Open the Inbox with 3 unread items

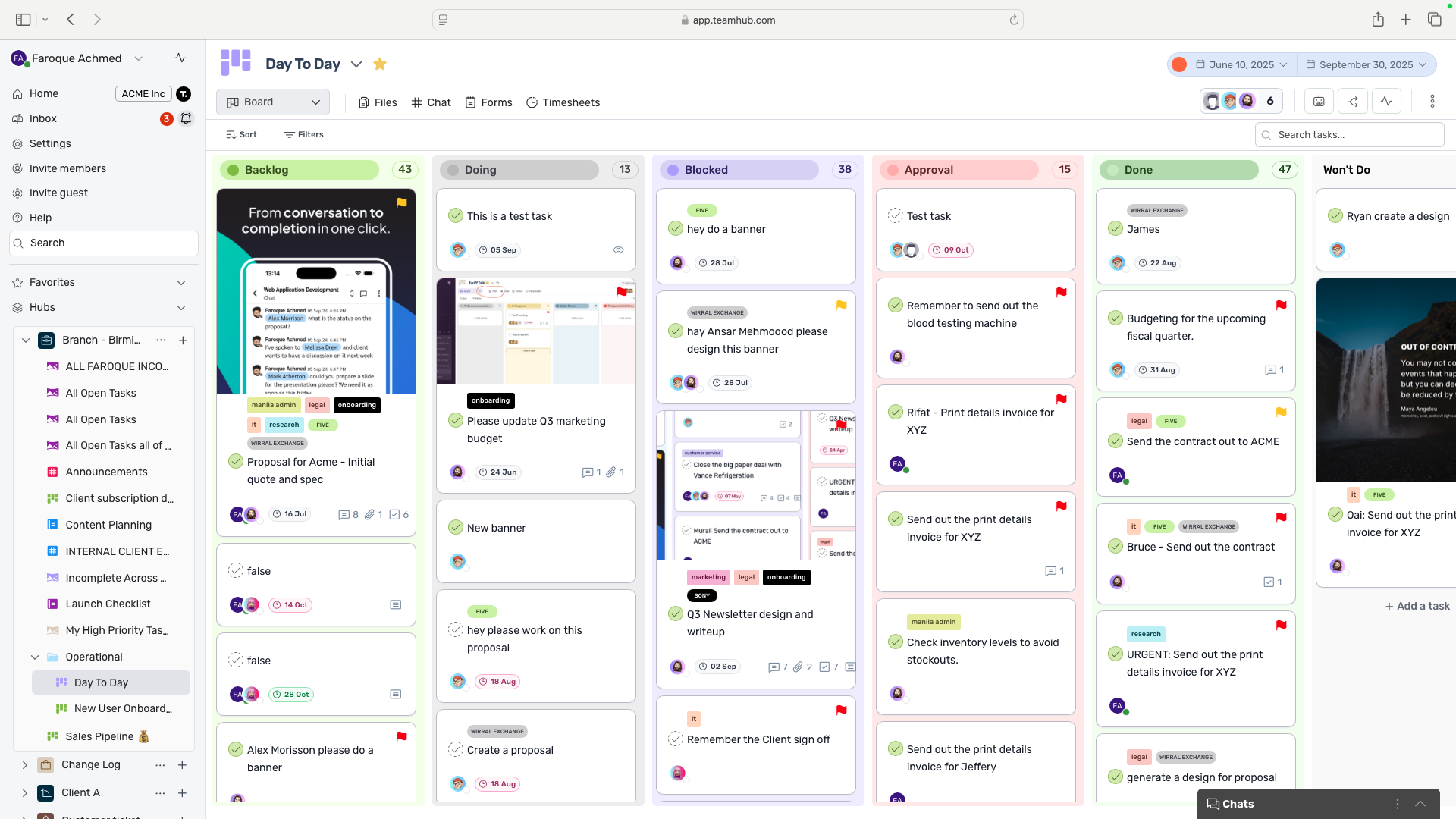43,118
